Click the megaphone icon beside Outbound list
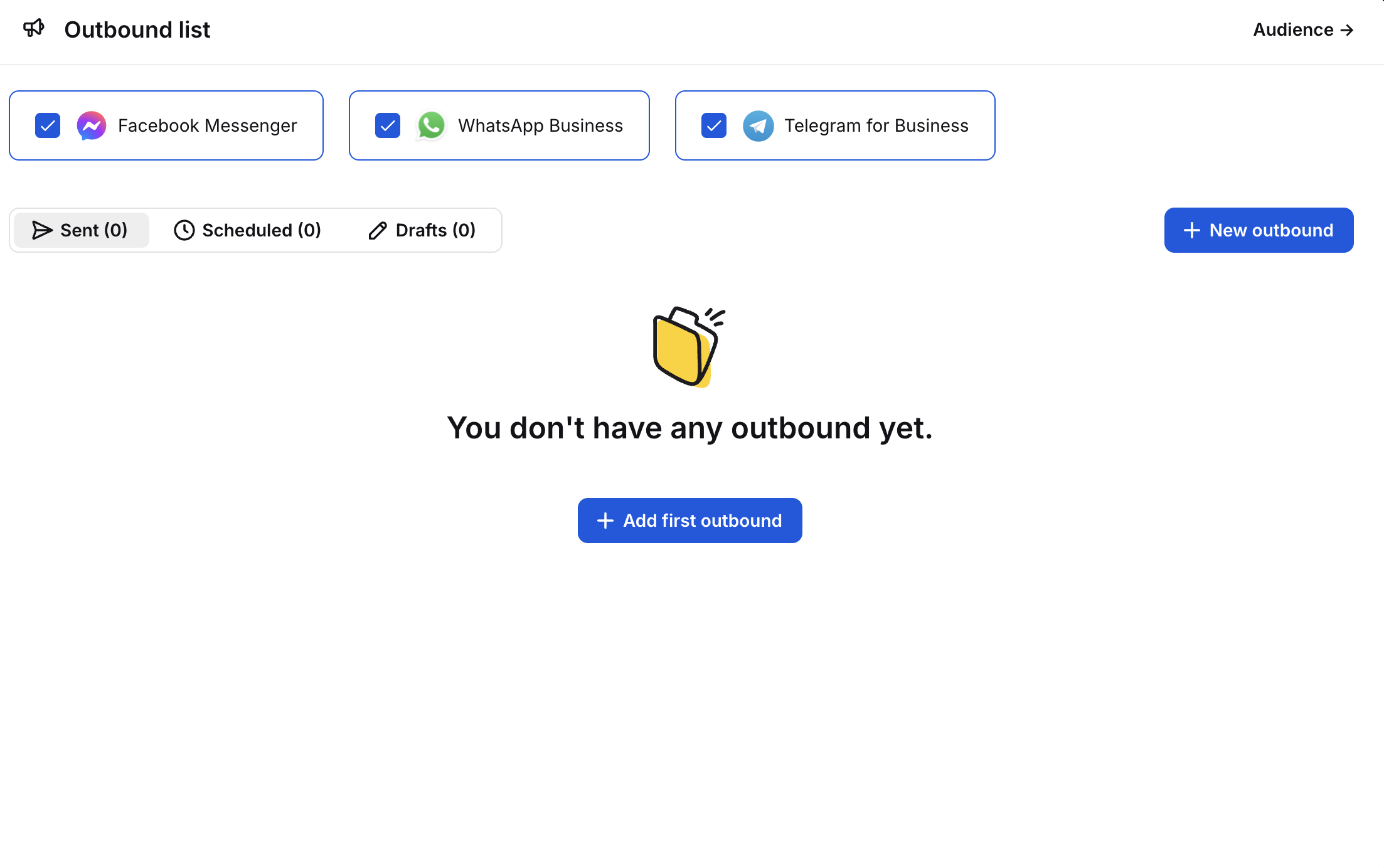This screenshot has width=1384, height=868. tap(34, 29)
